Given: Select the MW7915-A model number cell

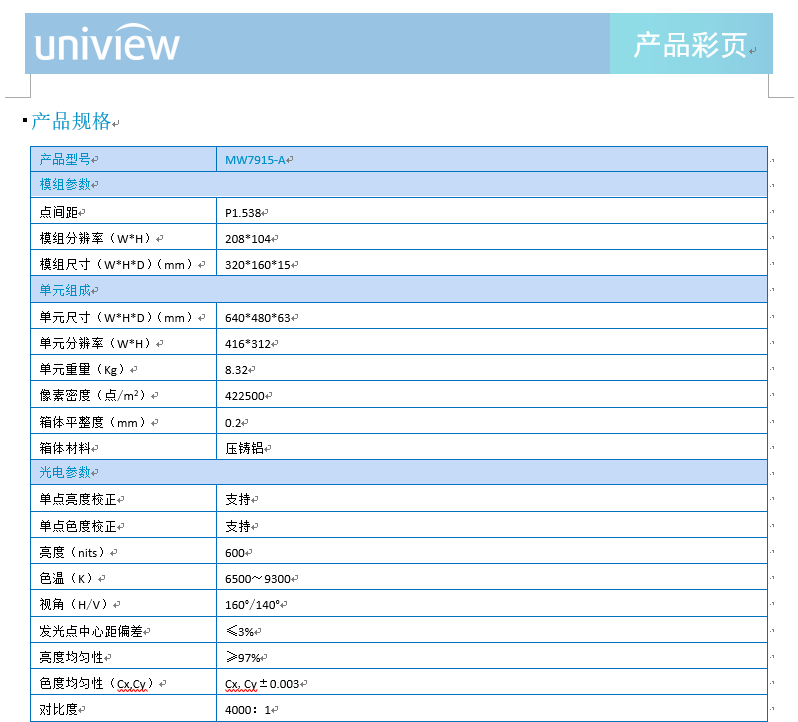Looking at the screenshot, I should (x=255, y=159).
